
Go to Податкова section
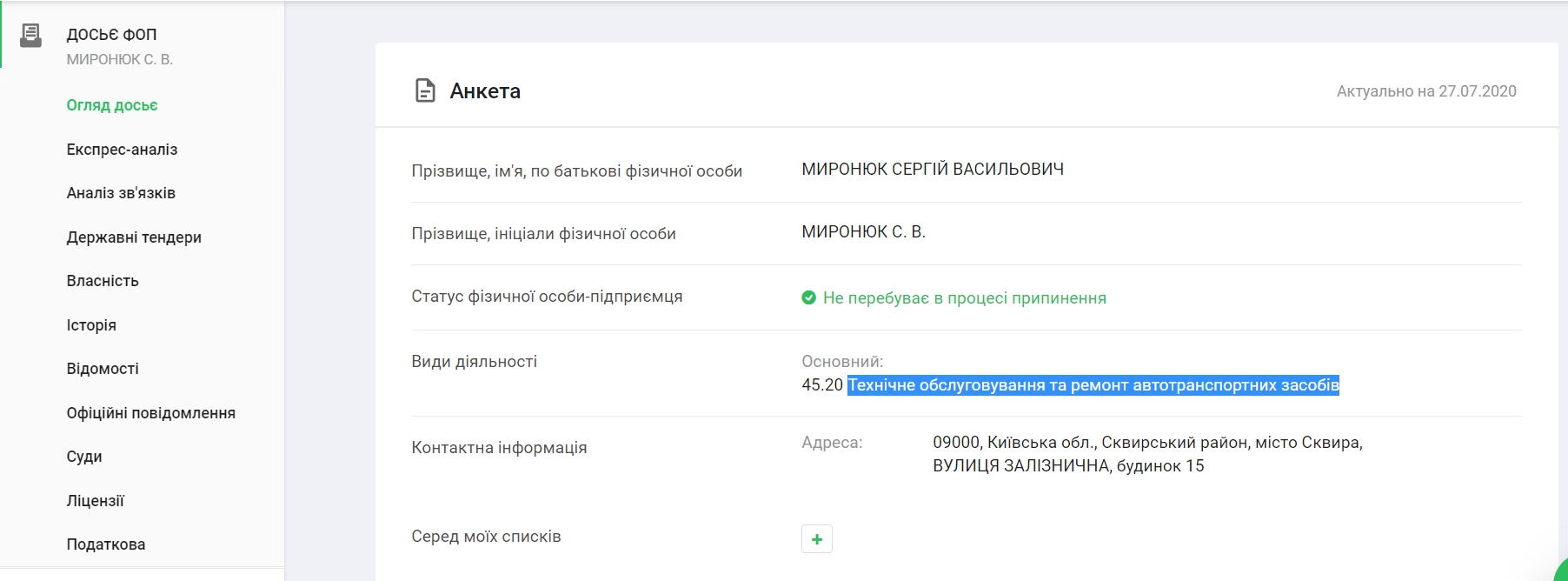(x=106, y=544)
